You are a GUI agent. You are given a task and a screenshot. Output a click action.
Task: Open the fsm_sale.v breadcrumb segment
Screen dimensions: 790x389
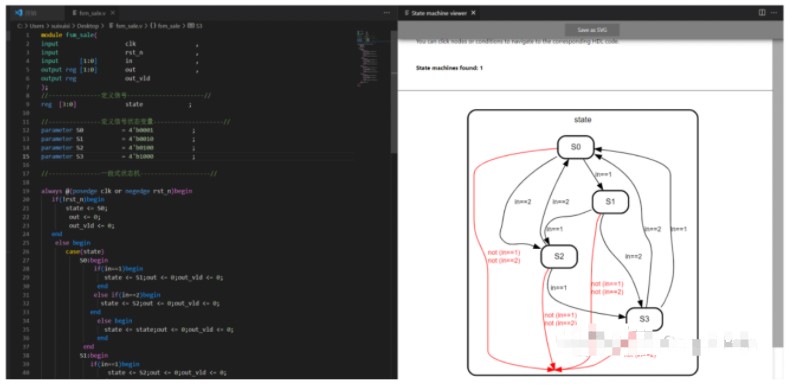[125, 25]
